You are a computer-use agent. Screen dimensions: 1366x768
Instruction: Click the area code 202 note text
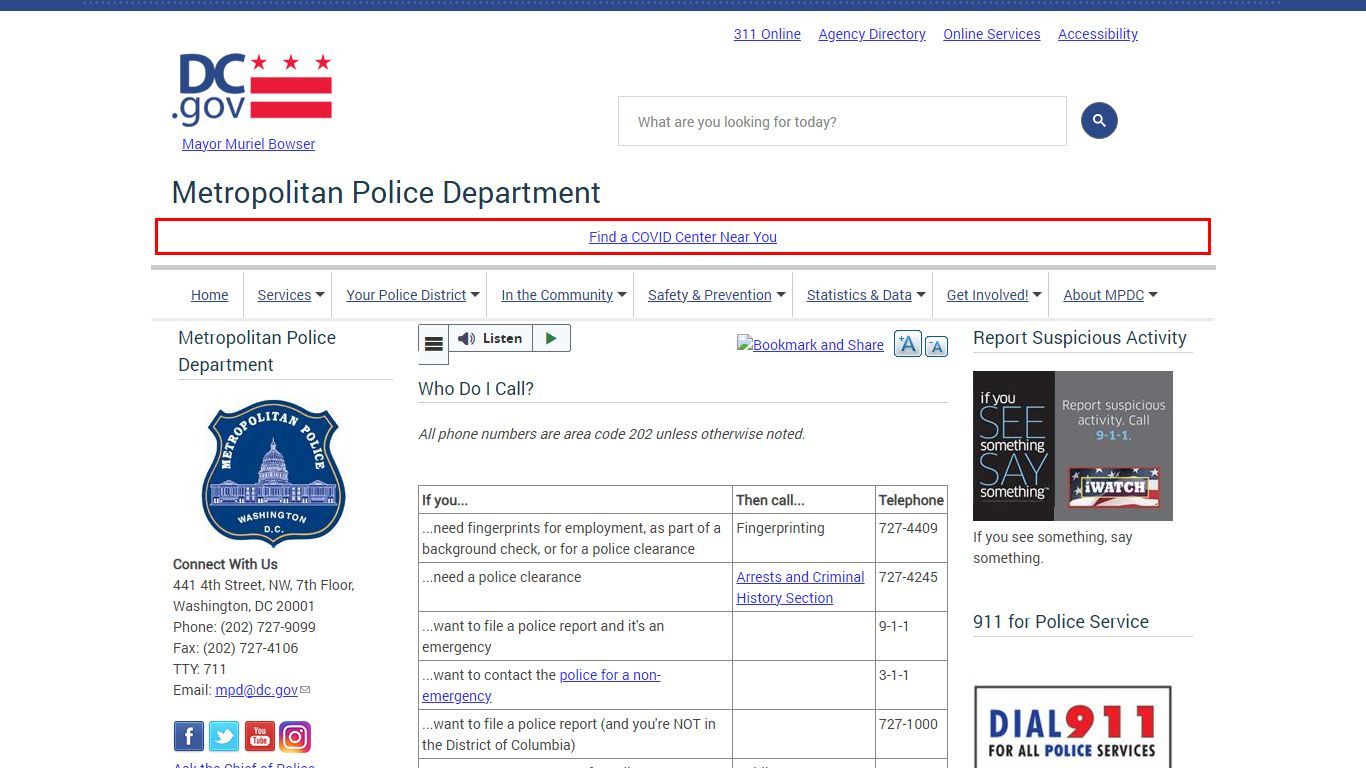click(x=612, y=434)
